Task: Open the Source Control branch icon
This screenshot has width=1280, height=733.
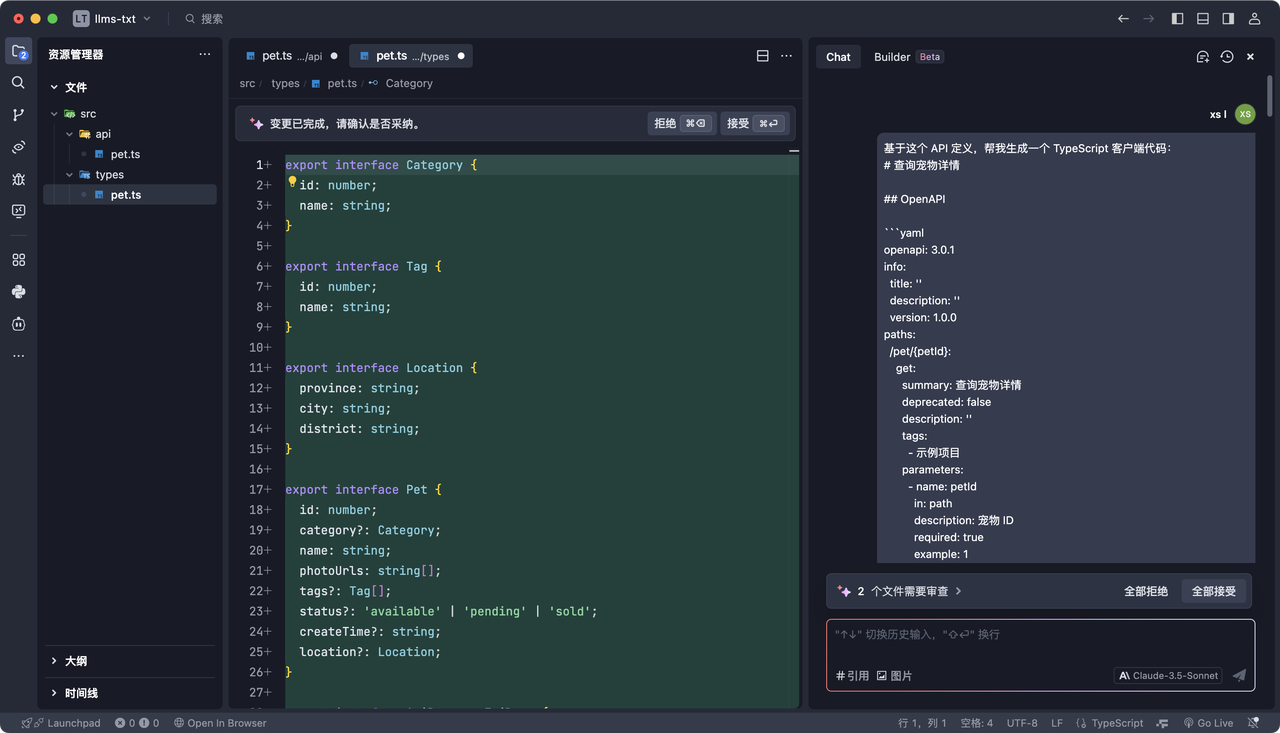Action: coord(18,115)
